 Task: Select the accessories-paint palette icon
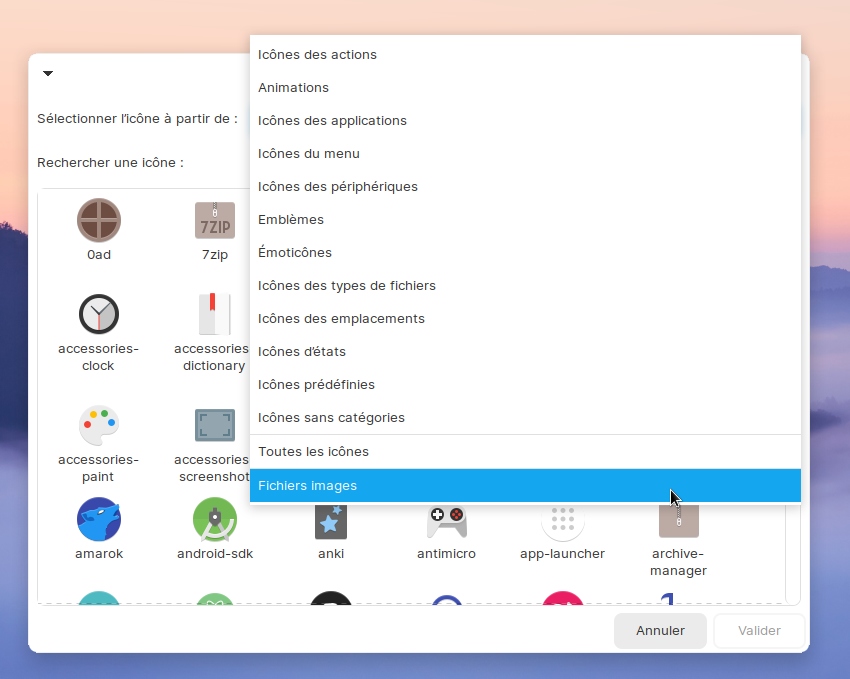(x=99, y=426)
